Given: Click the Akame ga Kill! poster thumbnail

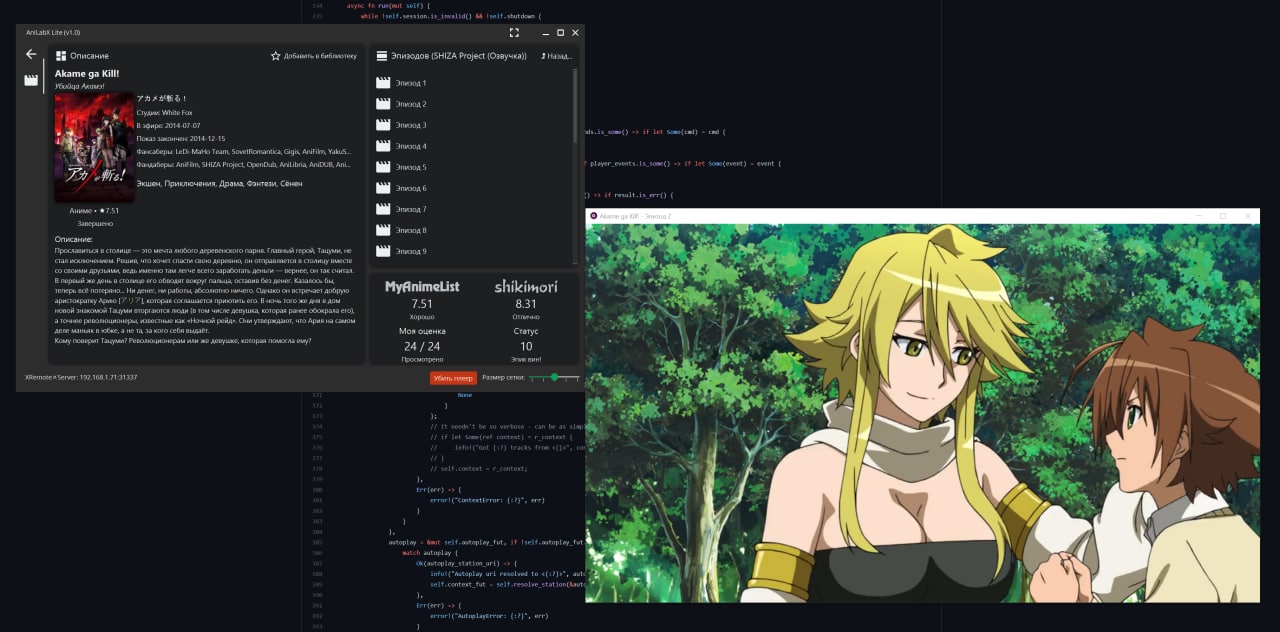Looking at the screenshot, I should click(x=94, y=148).
